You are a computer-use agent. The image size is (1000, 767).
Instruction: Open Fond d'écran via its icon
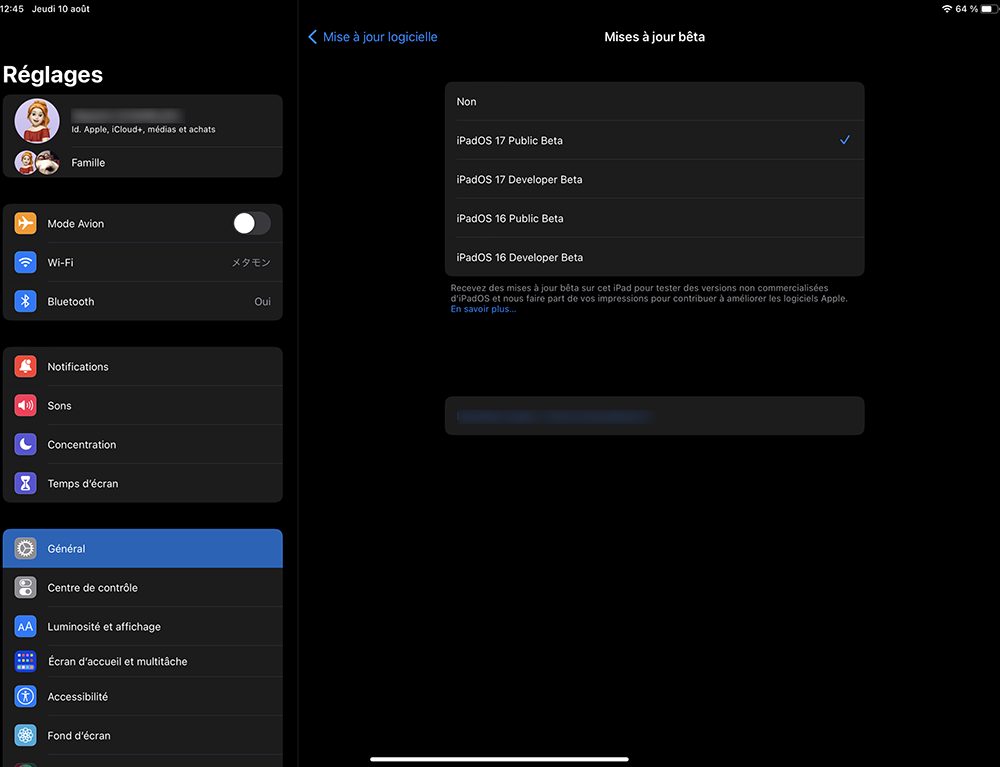coord(25,735)
